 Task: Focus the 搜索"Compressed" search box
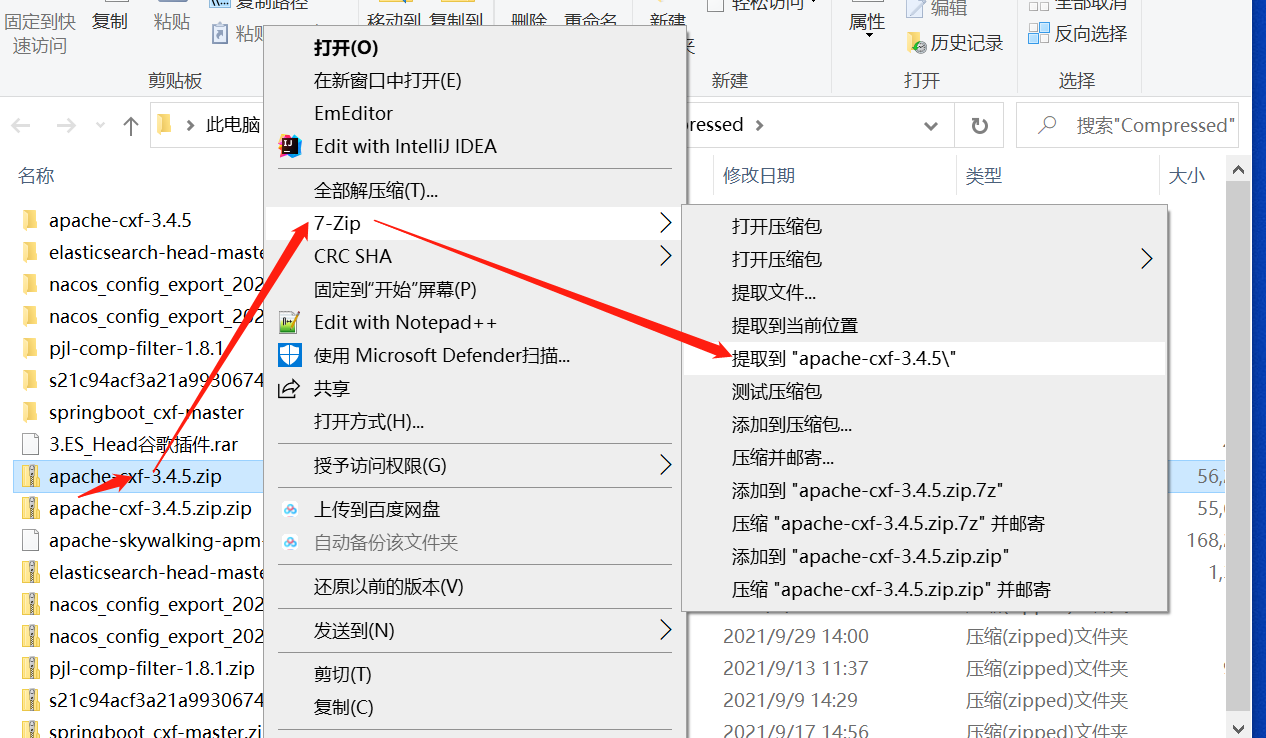click(x=1127, y=126)
